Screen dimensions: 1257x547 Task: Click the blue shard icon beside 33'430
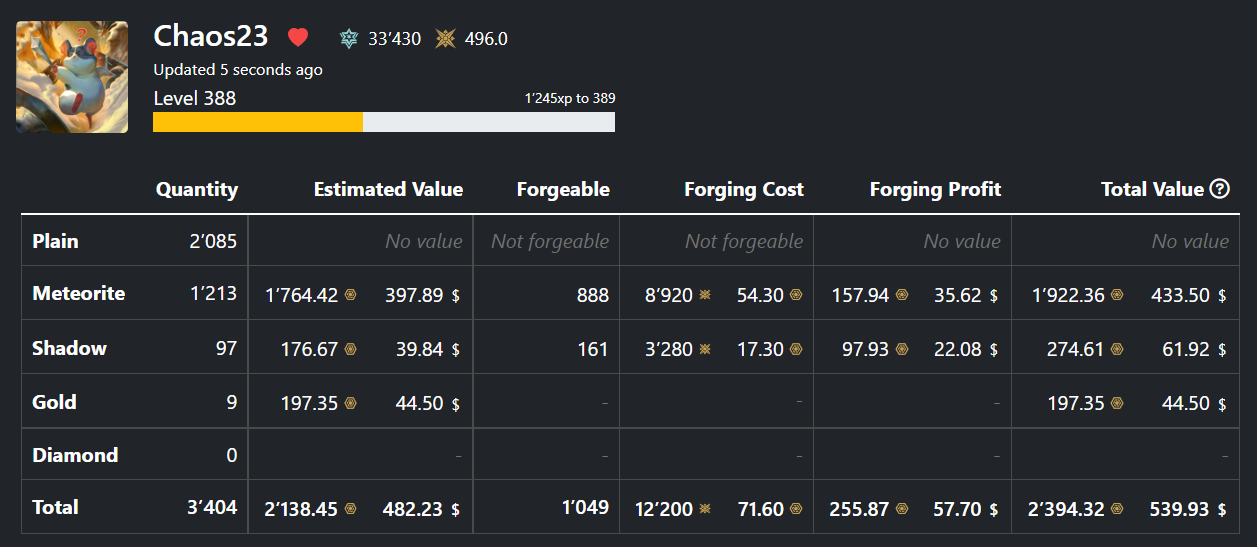[349, 39]
